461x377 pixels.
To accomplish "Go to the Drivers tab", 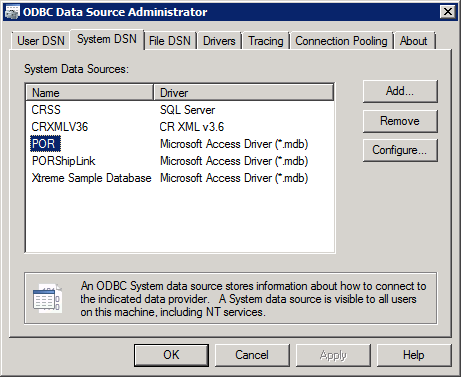I will pos(219,41).
